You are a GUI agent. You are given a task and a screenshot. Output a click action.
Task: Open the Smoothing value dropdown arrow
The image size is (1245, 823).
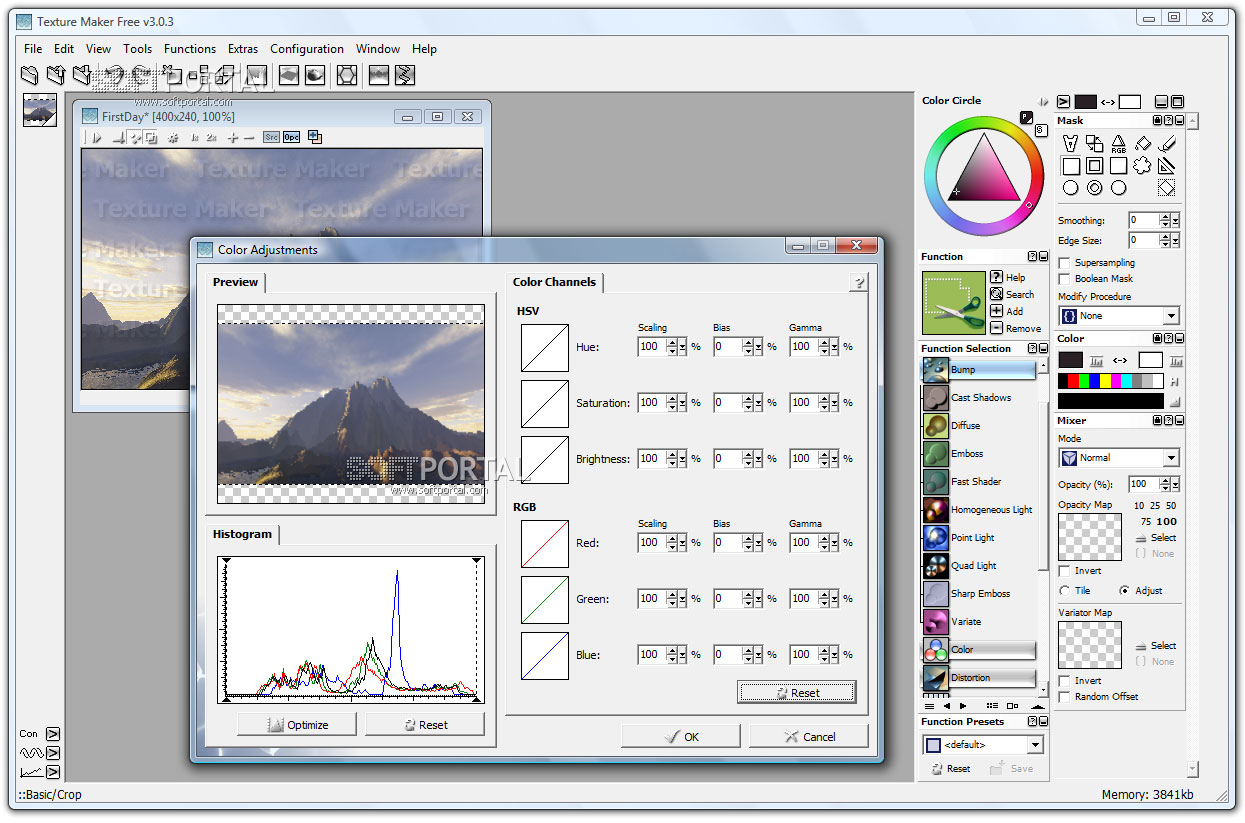click(x=1176, y=220)
